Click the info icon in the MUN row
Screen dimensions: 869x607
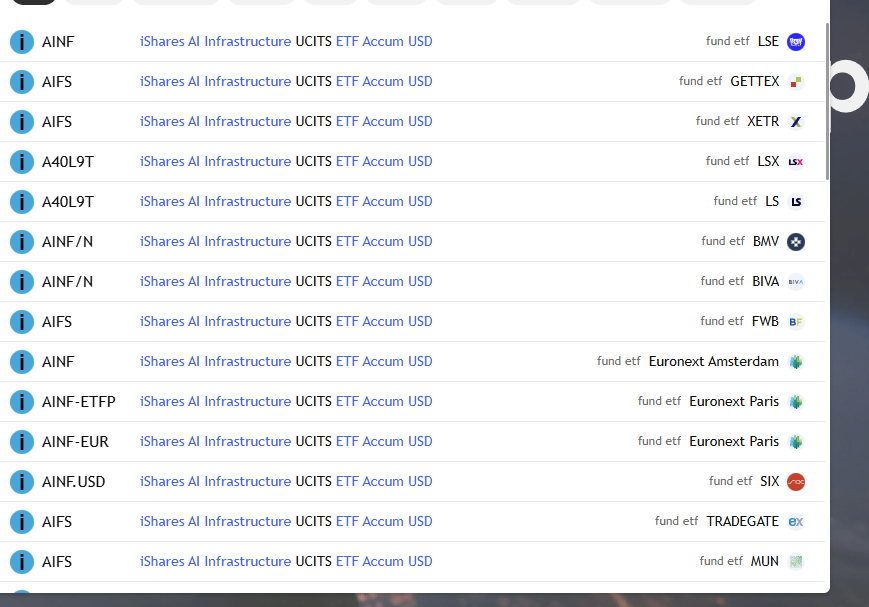pyautogui.click(x=22, y=562)
